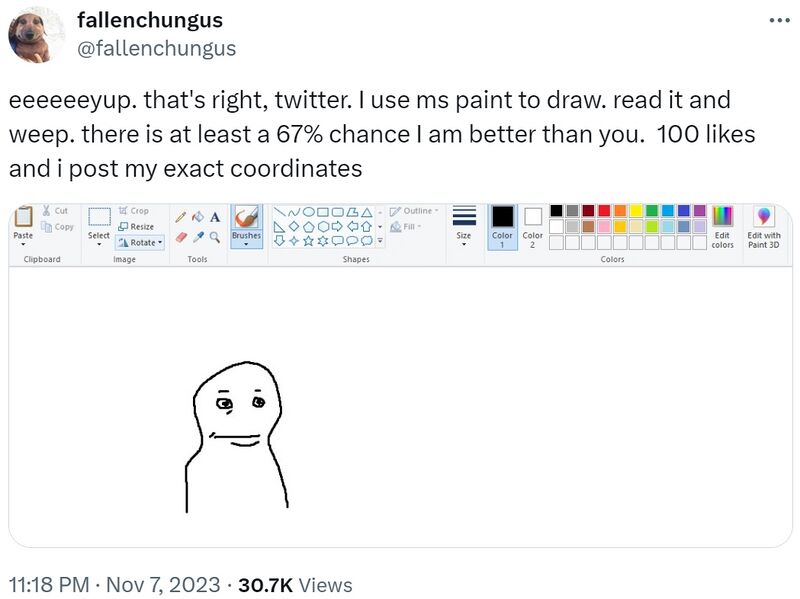Select the Magnifier tool
The height and width of the screenshot is (599, 800).
214,236
